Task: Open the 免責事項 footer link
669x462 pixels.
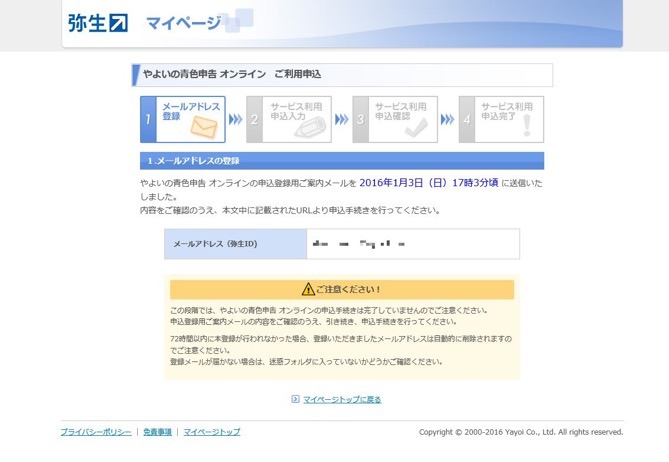Action: pos(157,432)
